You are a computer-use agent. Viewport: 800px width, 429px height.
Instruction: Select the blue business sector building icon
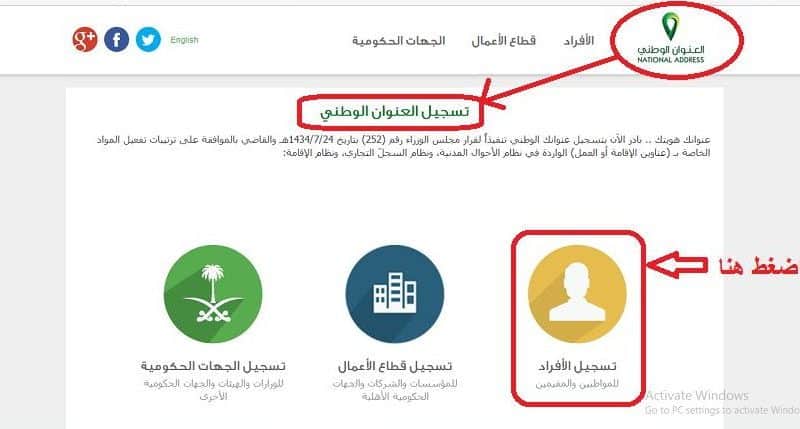[394, 294]
